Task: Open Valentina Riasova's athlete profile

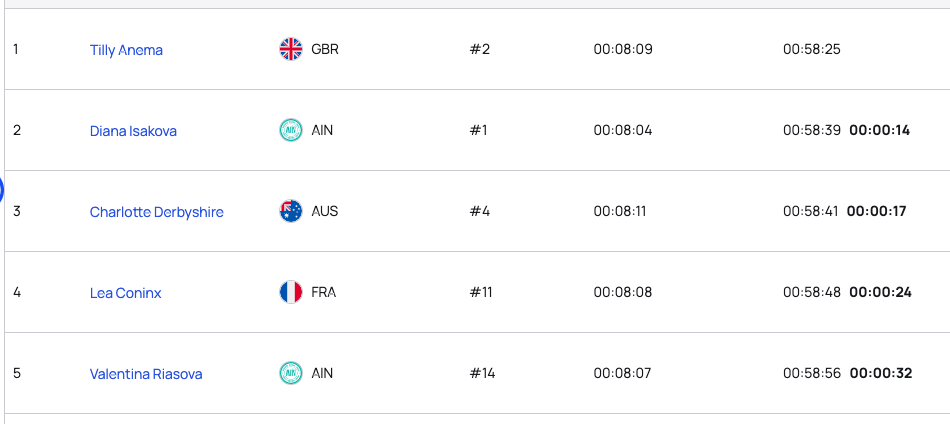Action: [146, 374]
